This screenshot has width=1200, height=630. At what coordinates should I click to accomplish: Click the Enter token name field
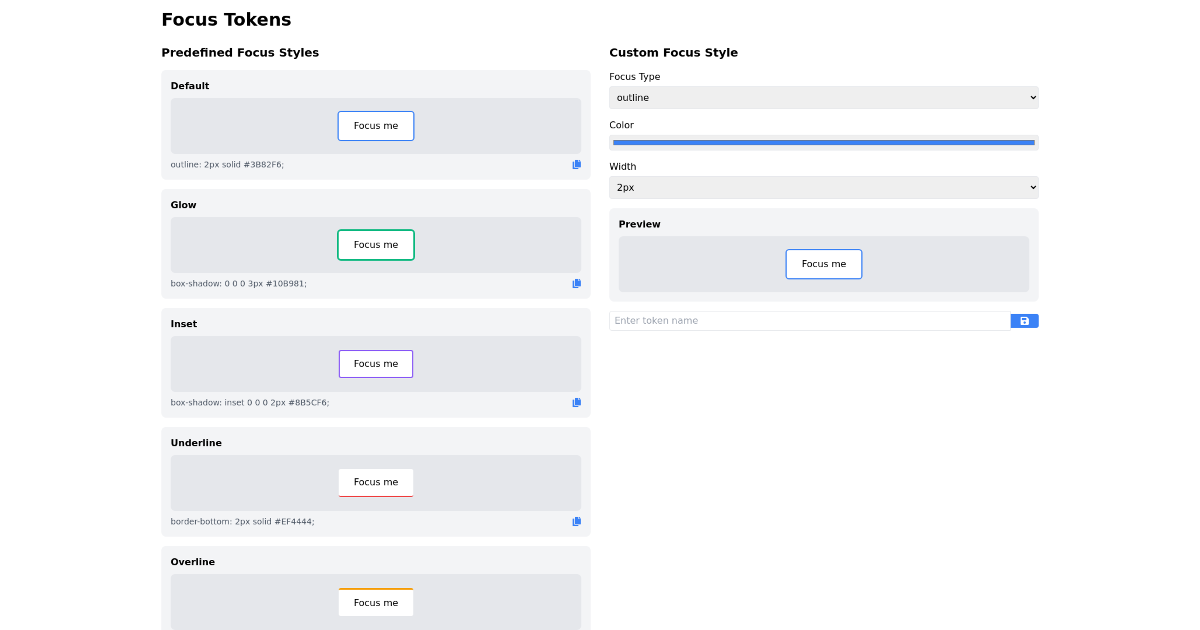pos(808,320)
